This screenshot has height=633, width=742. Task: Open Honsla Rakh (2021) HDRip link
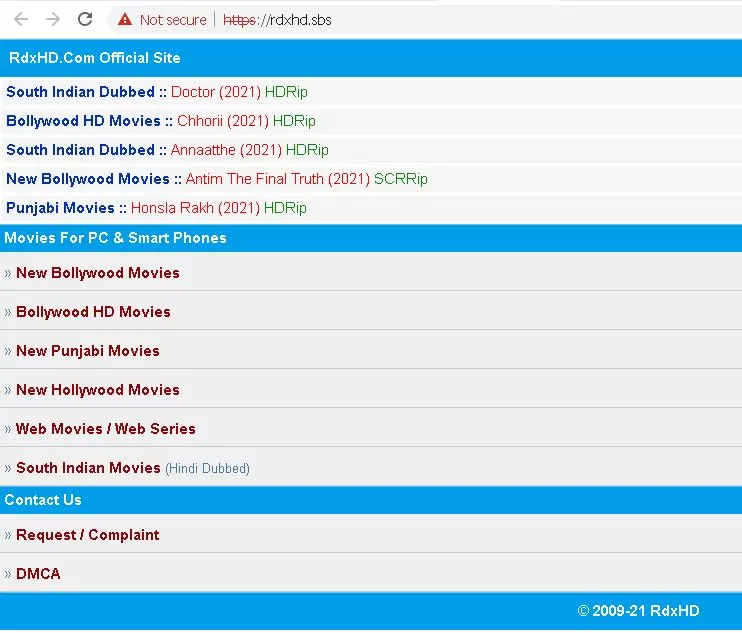click(219, 208)
